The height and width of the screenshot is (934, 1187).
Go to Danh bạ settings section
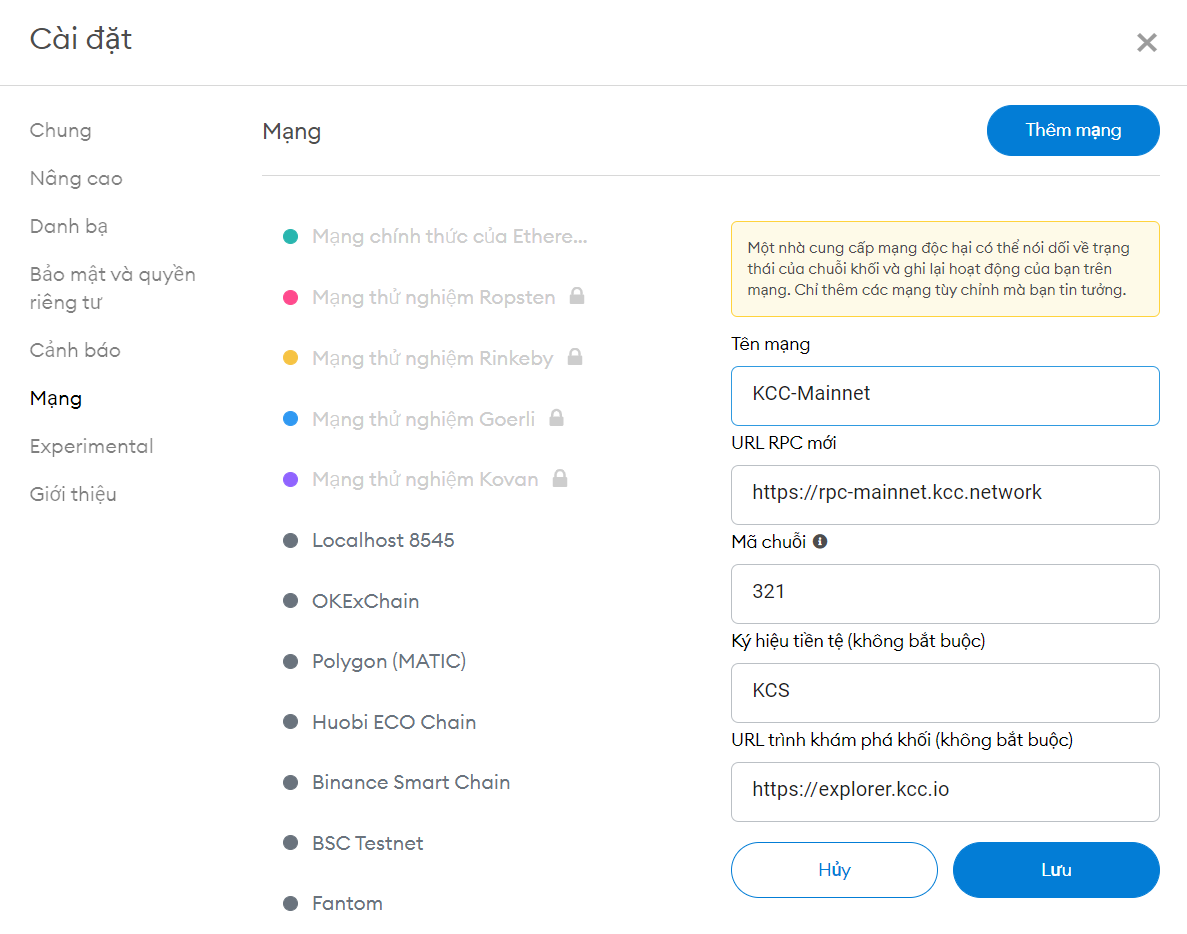pos(69,226)
